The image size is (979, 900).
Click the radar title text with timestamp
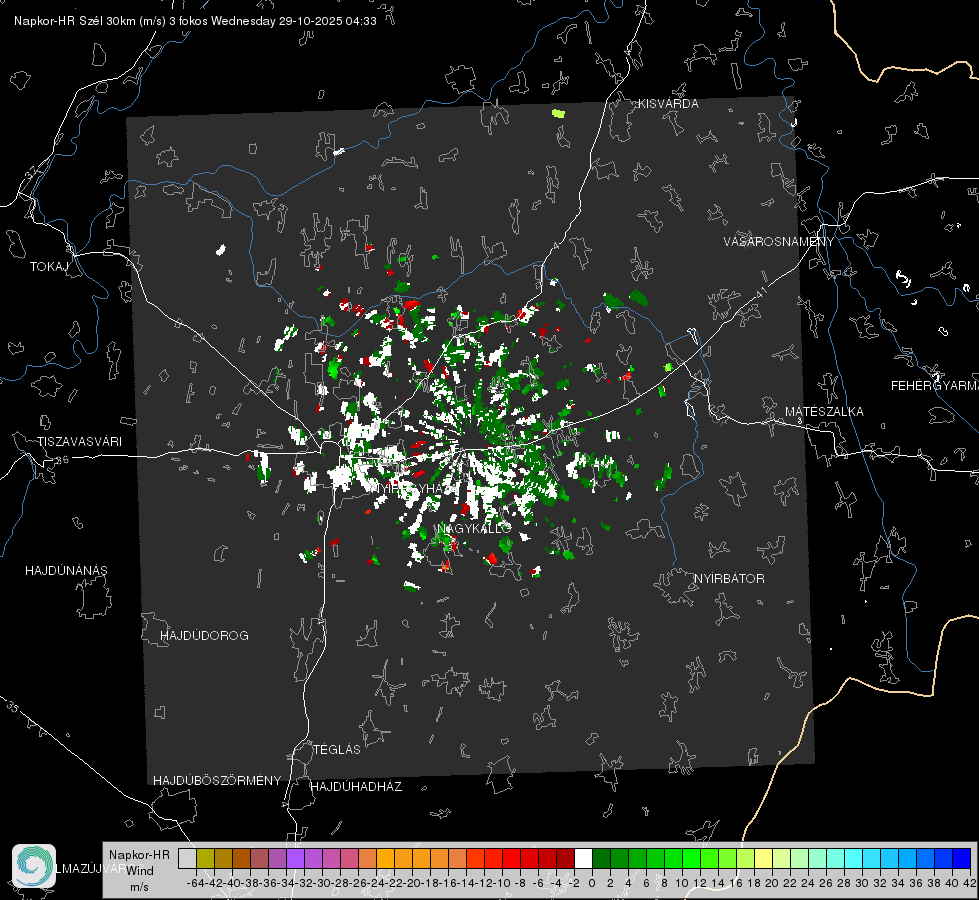pos(195,21)
